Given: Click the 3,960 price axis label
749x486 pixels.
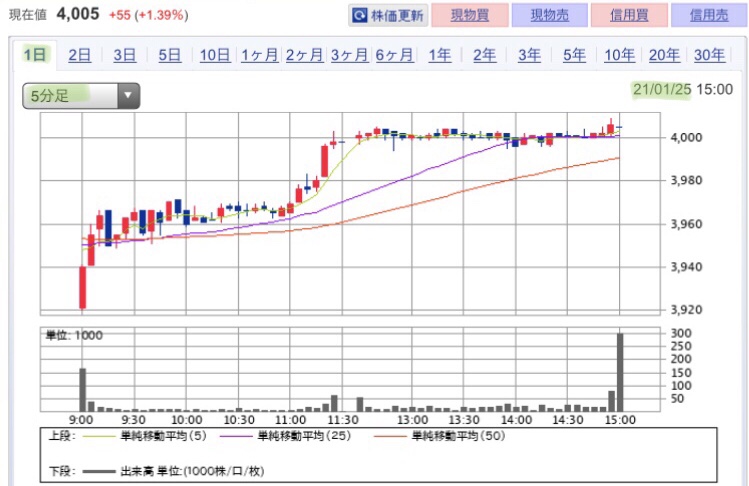Looking at the screenshot, I should [686, 224].
